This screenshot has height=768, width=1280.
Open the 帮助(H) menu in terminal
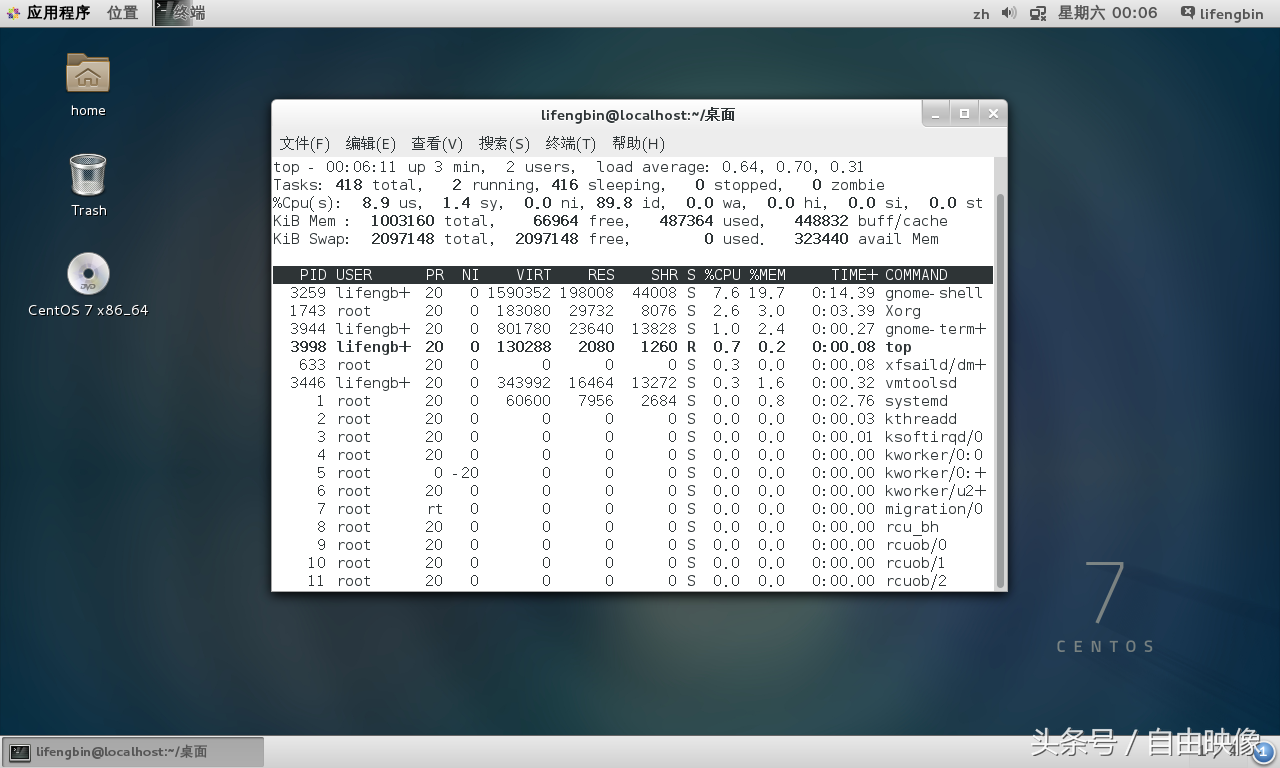click(638, 143)
